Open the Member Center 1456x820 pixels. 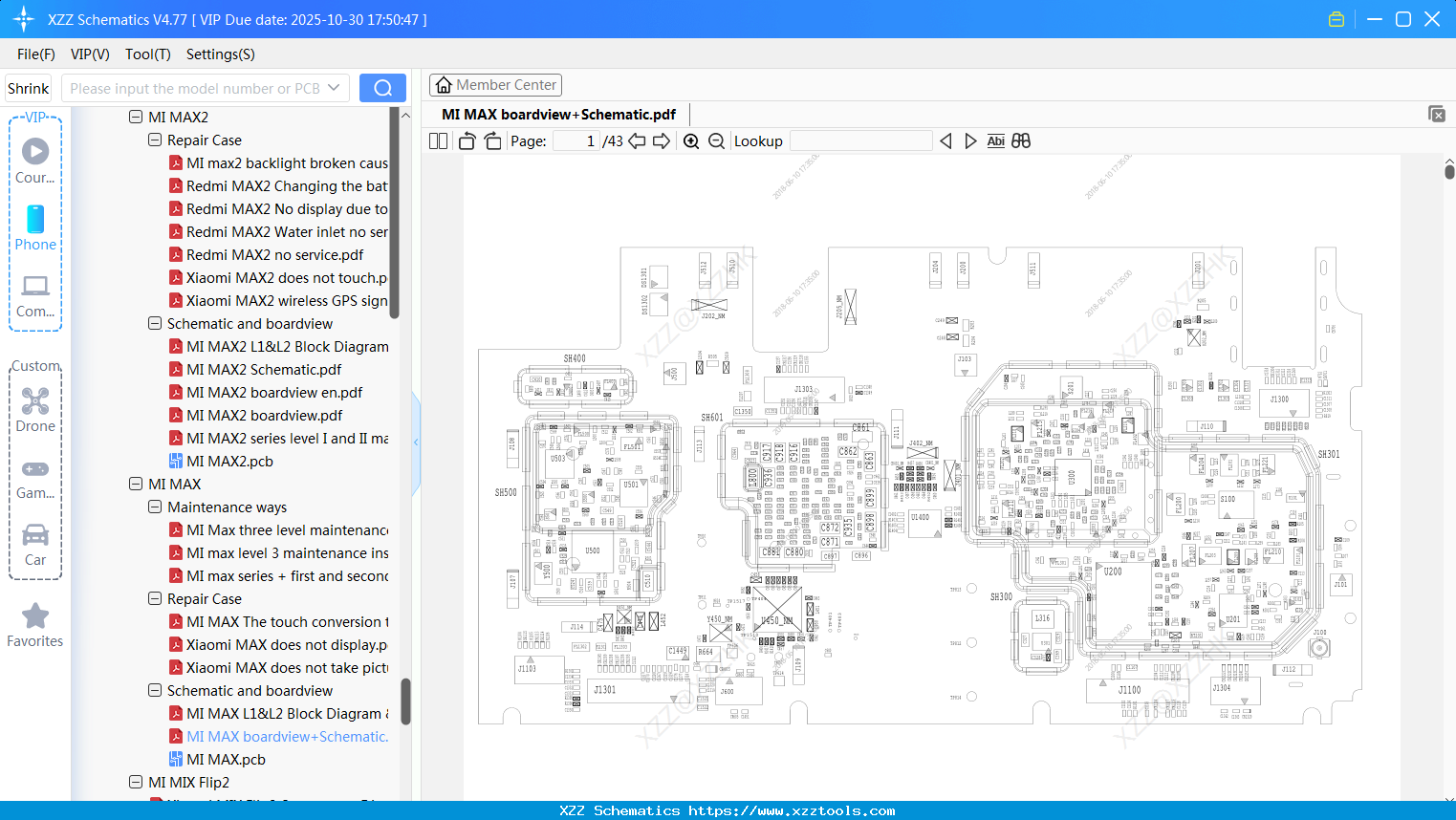click(x=495, y=84)
